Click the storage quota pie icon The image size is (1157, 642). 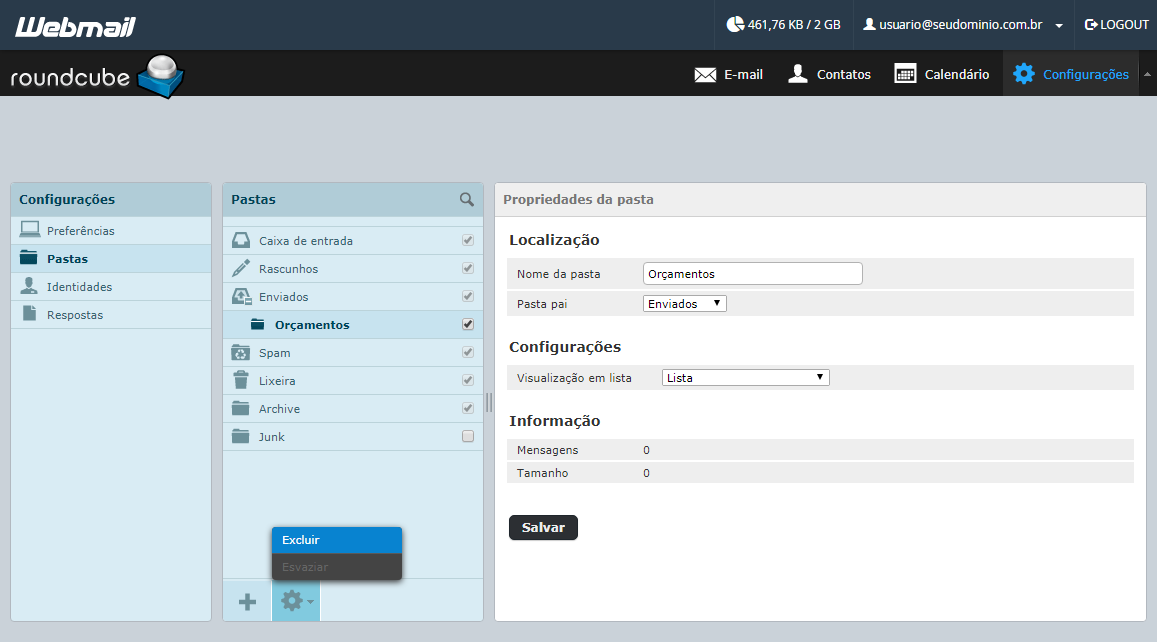pyautogui.click(x=735, y=24)
